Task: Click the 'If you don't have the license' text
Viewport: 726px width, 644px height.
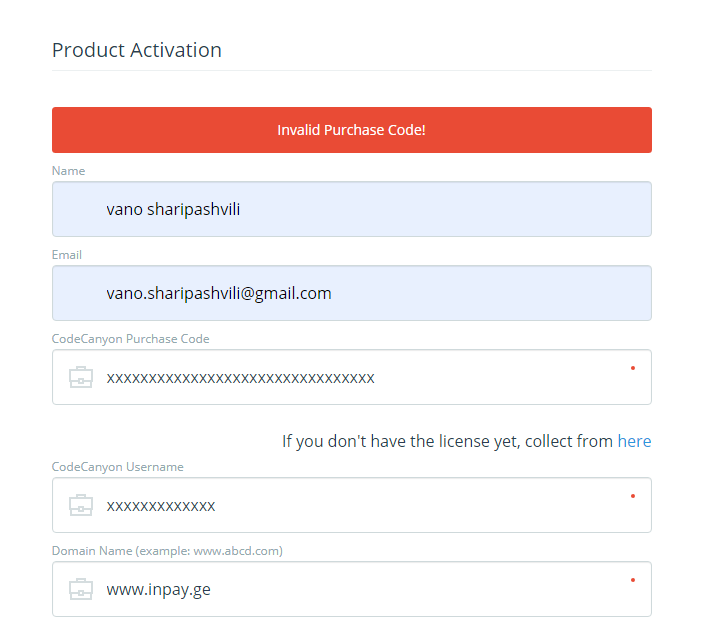Action: tap(447, 441)
